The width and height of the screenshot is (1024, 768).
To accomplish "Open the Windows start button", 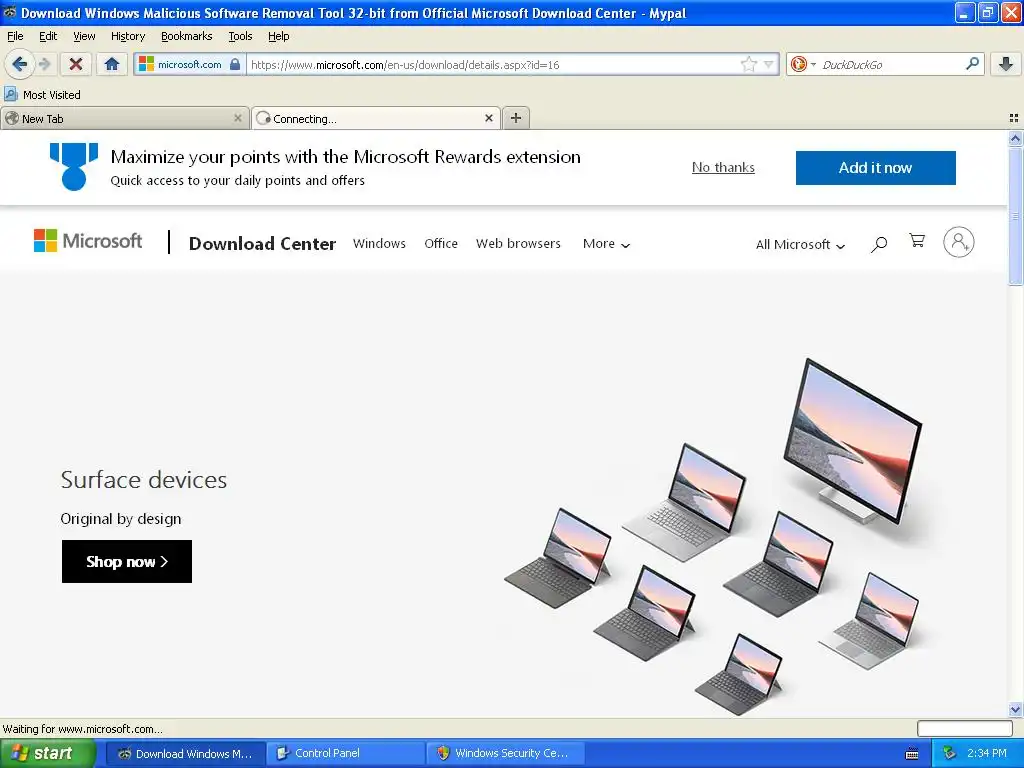I will point(47,753).
